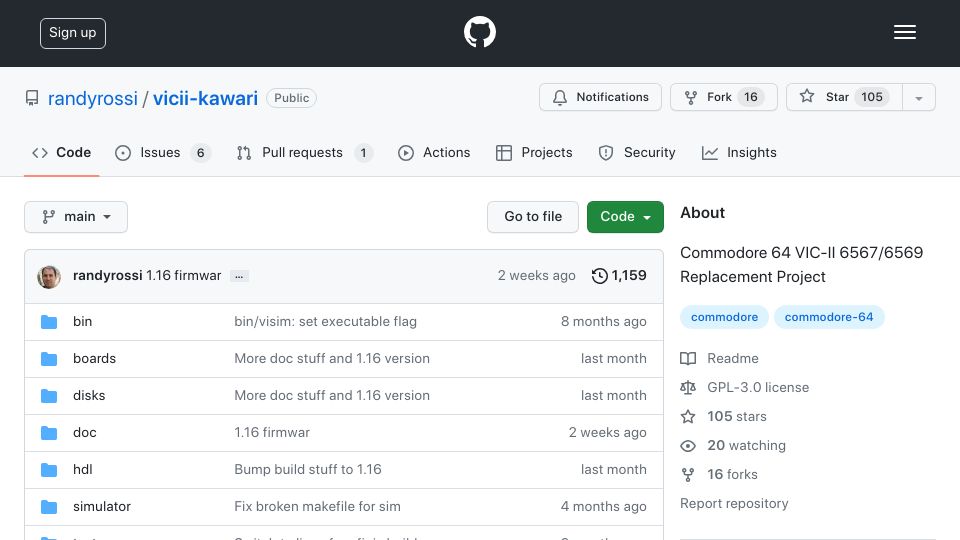Click the '2 weeks ago' latest commit timestamp
The width and height of the screenshot is (960, 540).
coord(536,276)
